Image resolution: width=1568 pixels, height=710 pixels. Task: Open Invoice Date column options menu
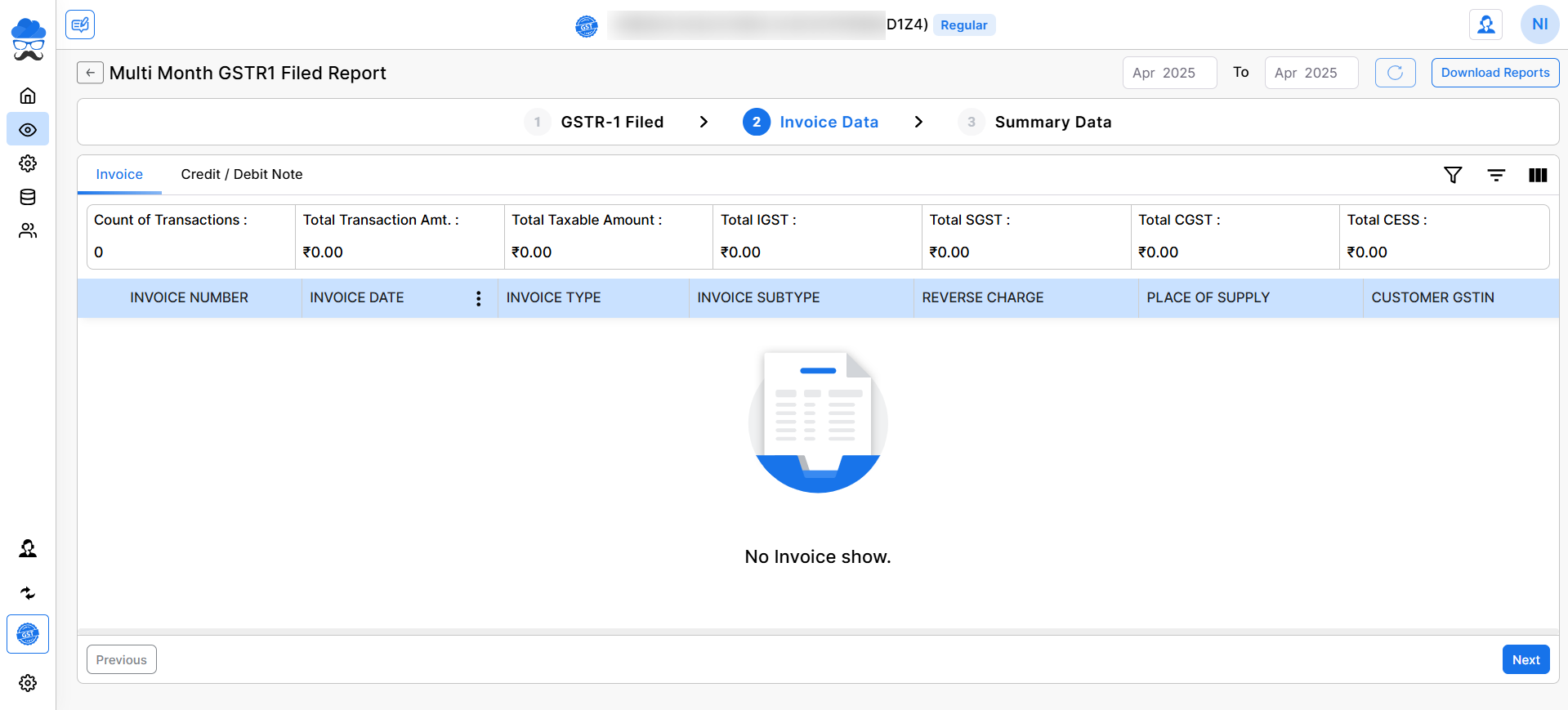click(x=479, y=298)
